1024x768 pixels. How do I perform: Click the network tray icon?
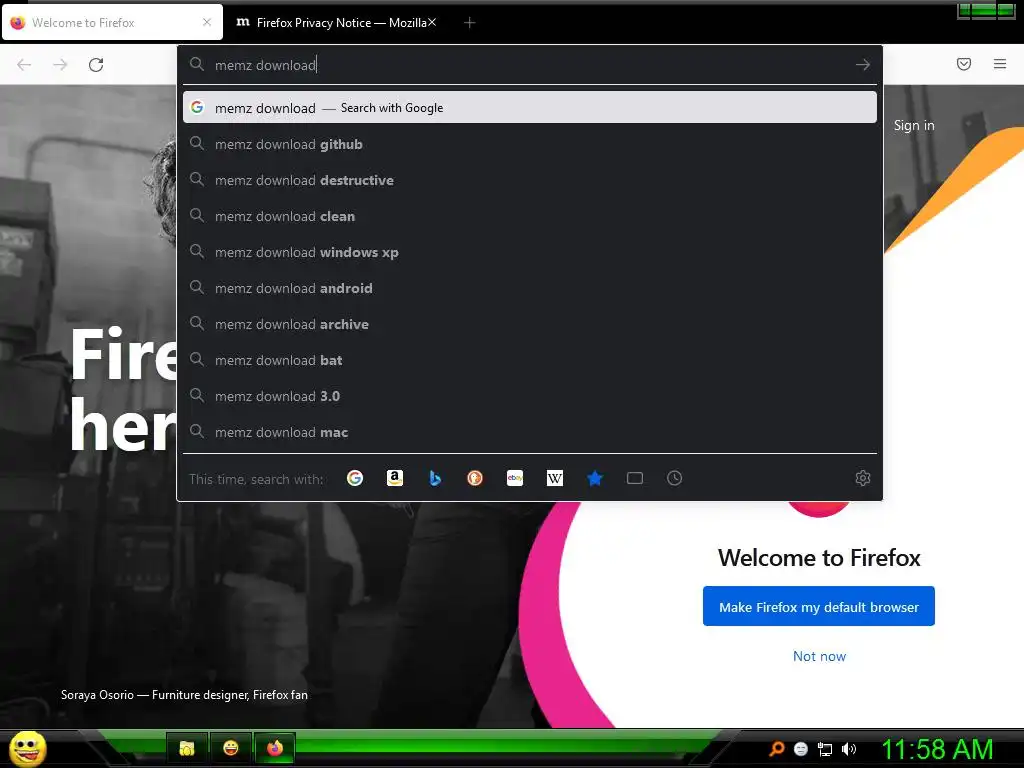pos(825,749)
